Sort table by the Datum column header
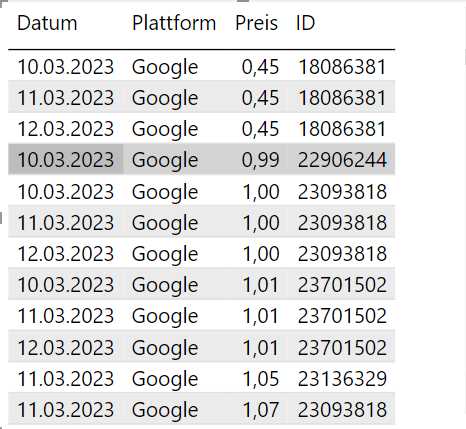This screenshot has height=429, width=466. pos(47,23)
